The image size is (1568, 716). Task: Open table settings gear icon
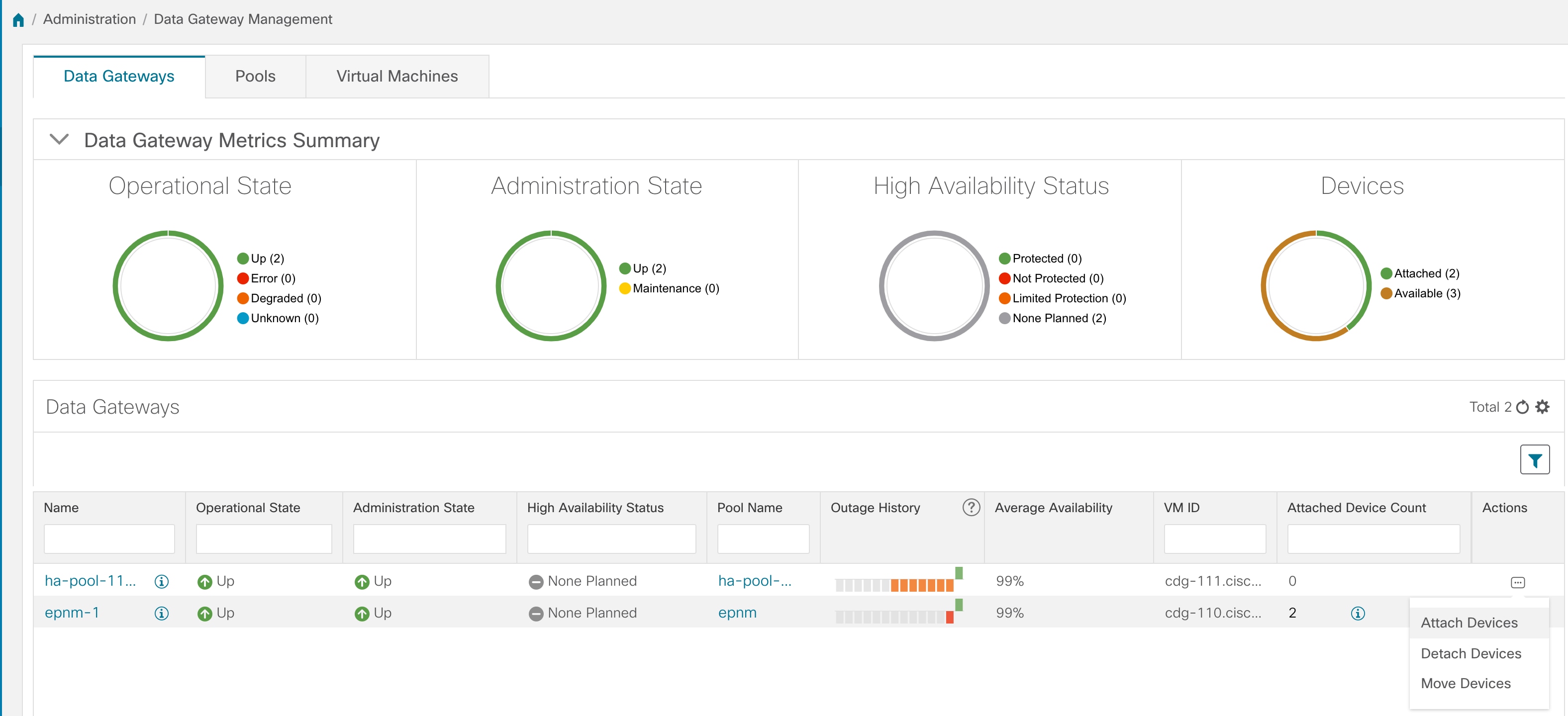[1542, 406]
